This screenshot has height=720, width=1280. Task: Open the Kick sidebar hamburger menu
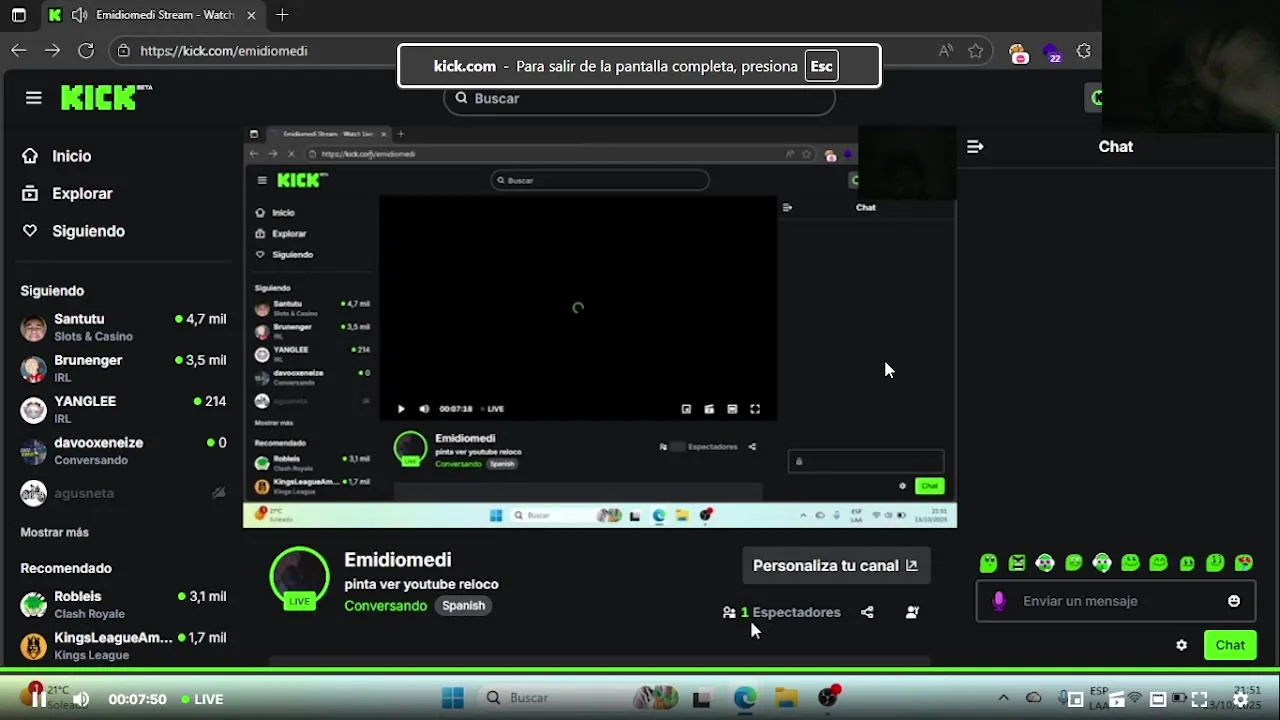pyautogui.click(x=34, y=97)
